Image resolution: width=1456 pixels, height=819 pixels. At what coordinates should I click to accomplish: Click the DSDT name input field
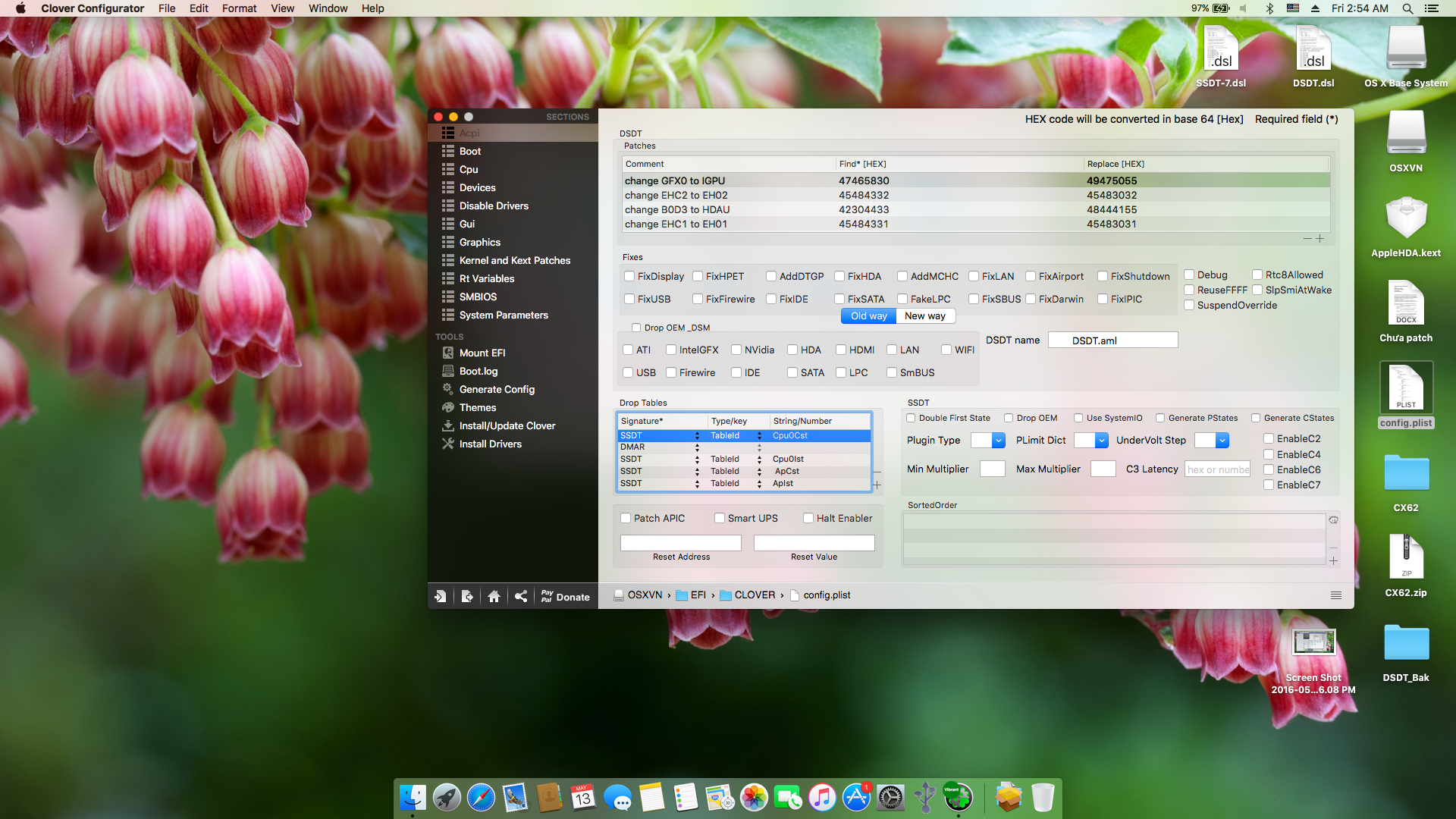(1112, 340)
